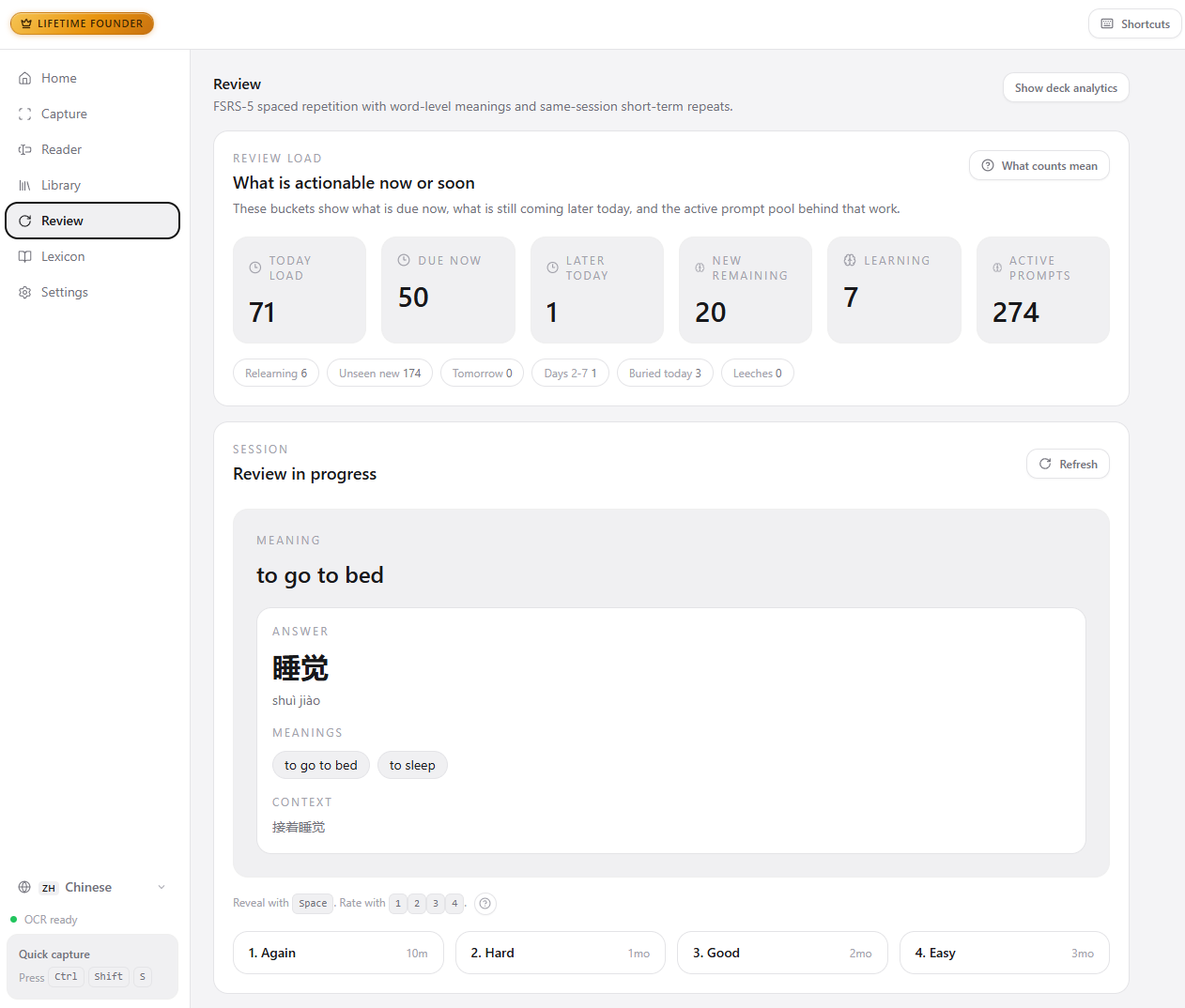The image size is (1185, 1008).
Task: Rate card as 2. Hard
Action: click(561, 953)
